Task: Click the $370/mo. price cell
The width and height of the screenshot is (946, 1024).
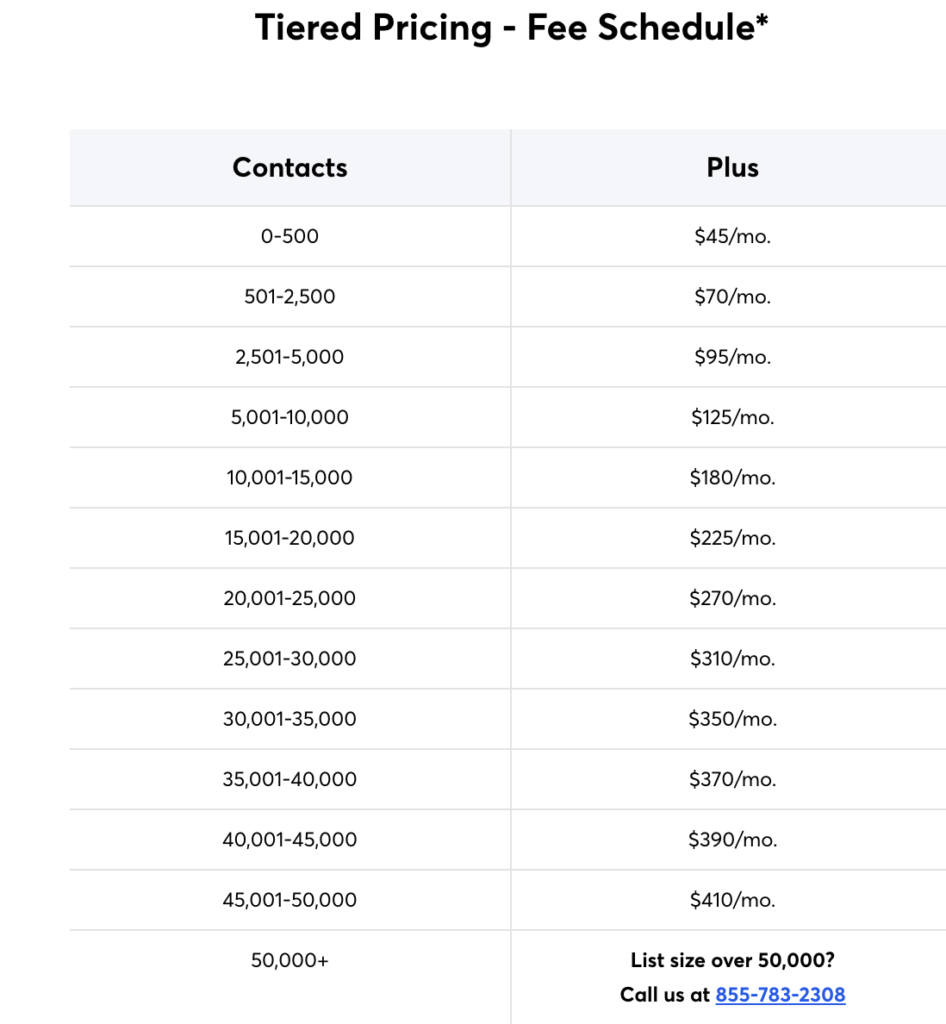Action: click(732, 779)
